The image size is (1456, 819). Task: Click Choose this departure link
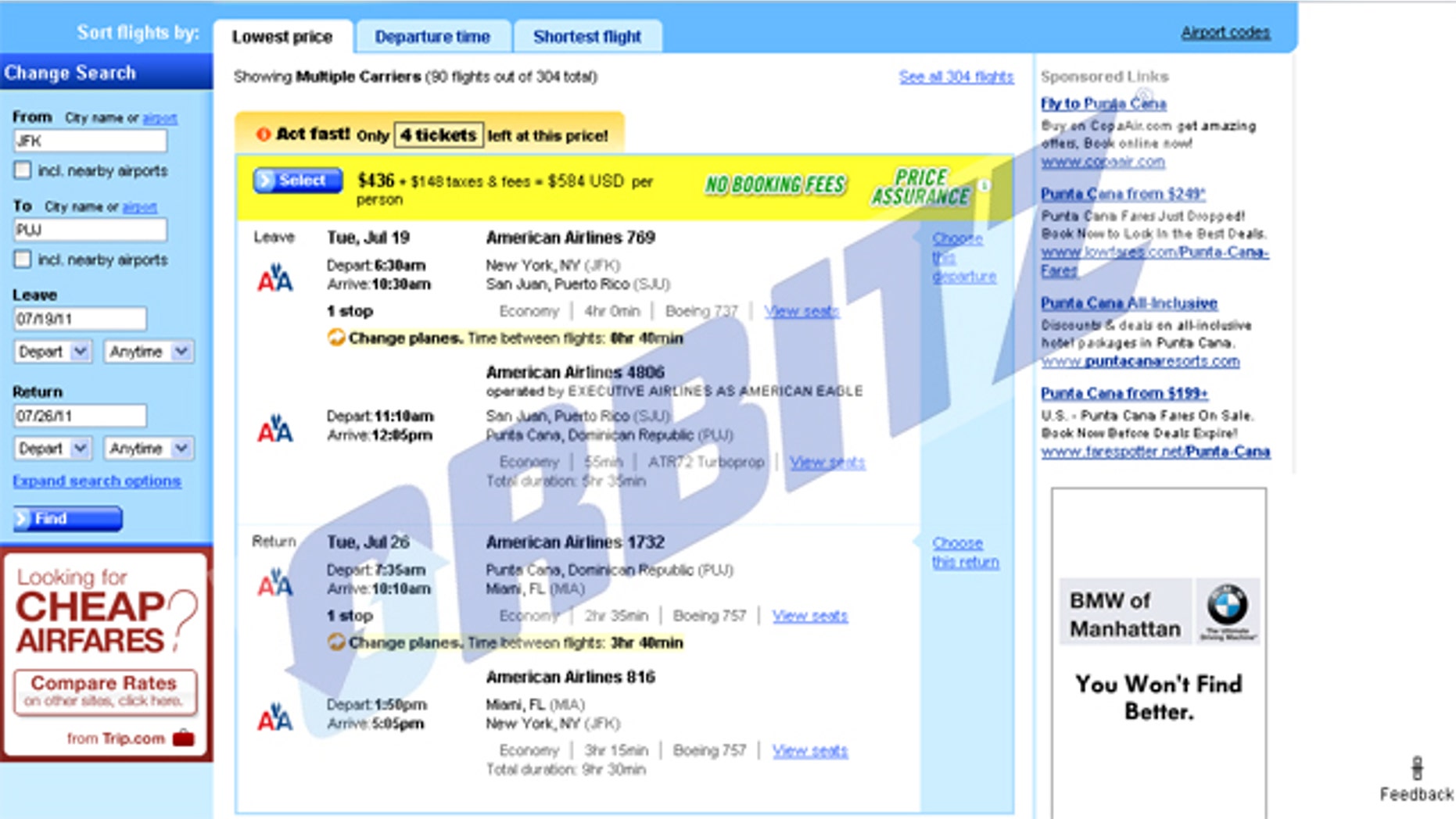click(964, 257)
